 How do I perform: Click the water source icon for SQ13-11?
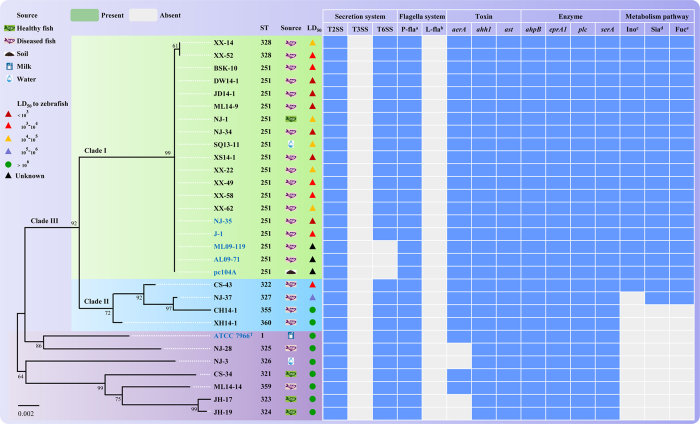pyautogui.click(x=291, y=145)
